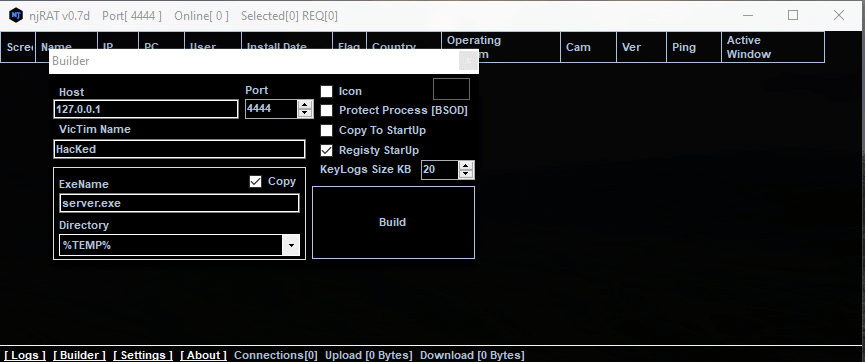Decrease the Port value with down arrow
Image resolution: width=865 pixels, height=362 pixels.
305,113
